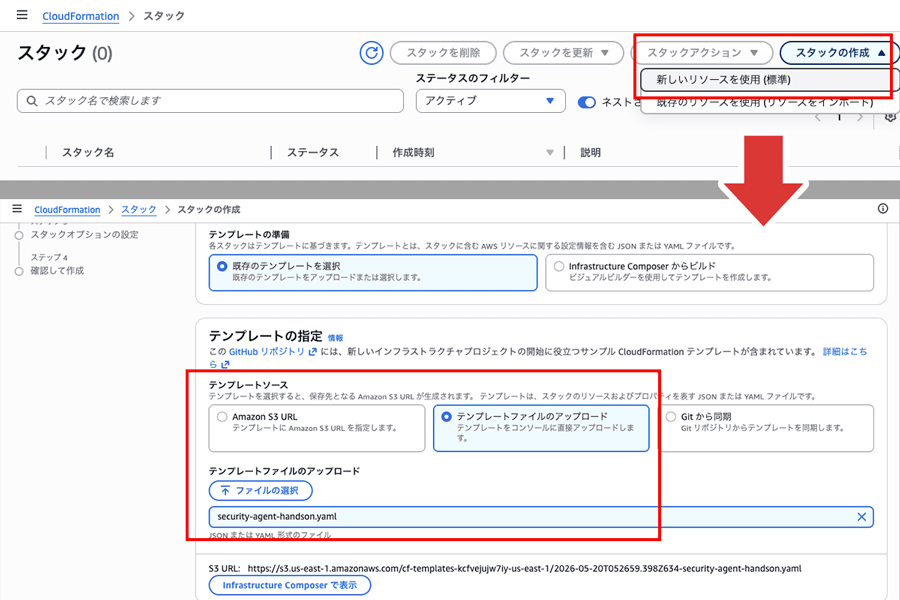Choose Amazon S3 URL template source
Viewport: 900px width, 600px height.
pyautogui.click(x=317, y=428)
